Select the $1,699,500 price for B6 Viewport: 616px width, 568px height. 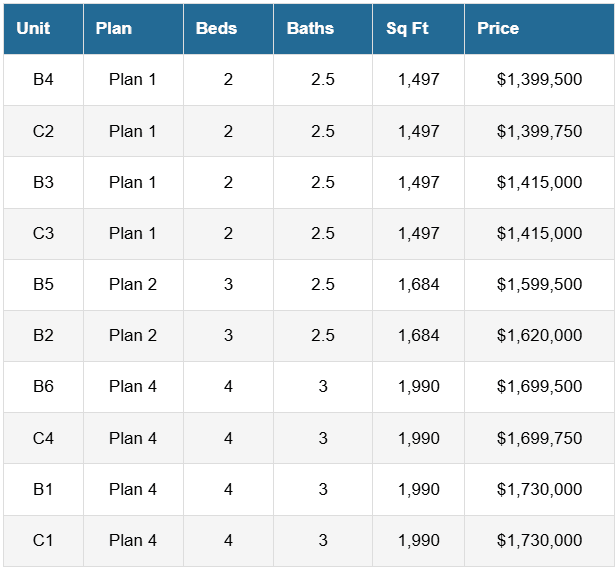[x=539, y=387]
